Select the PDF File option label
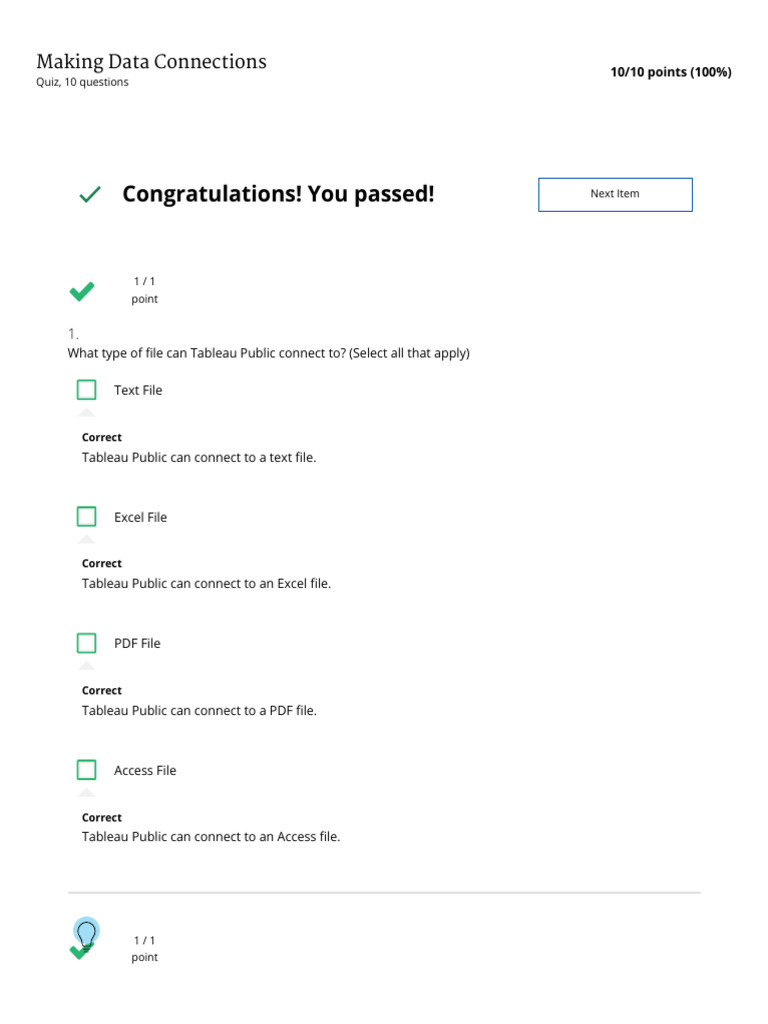The height and width of the screenshot is (1024, 768). (137, 643)
